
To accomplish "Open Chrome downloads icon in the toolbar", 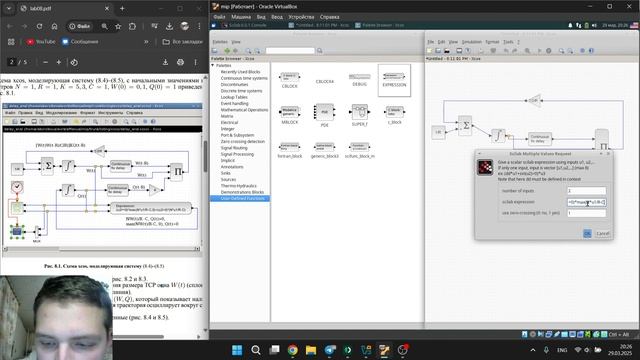I will 169,26.
